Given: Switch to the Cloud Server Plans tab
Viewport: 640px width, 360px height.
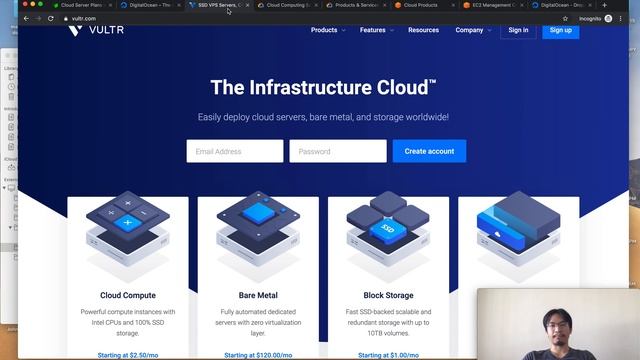Looking at the screenshot, I should tap(81, 5).
